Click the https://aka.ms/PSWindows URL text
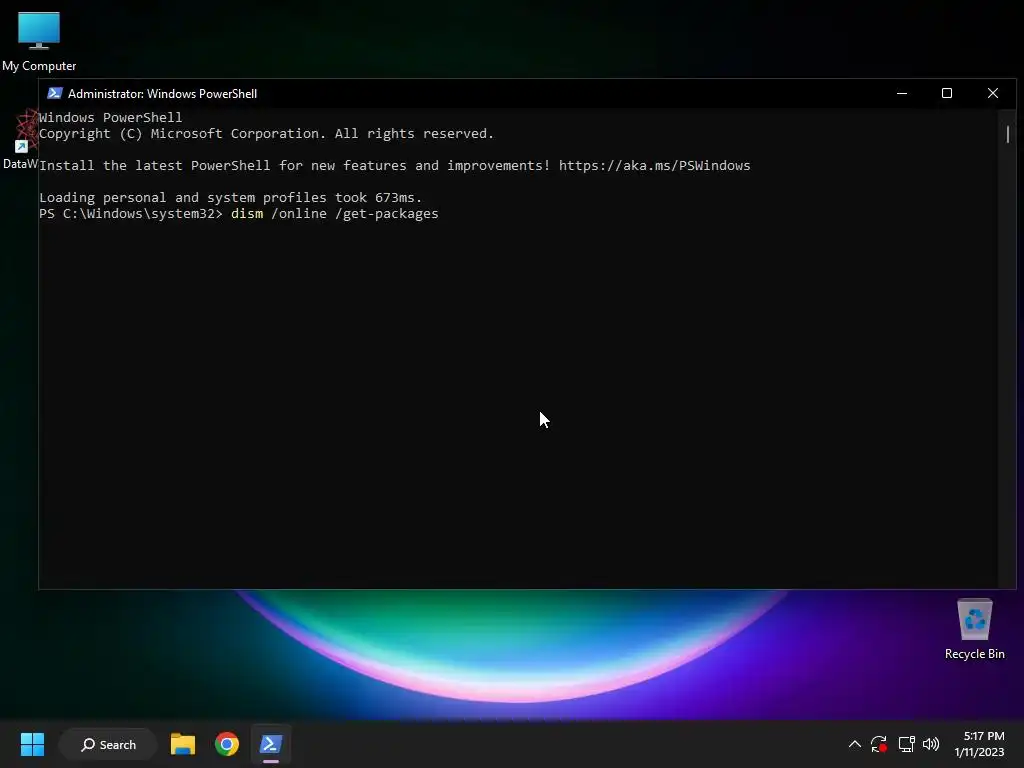 click(x=654, y=165)
